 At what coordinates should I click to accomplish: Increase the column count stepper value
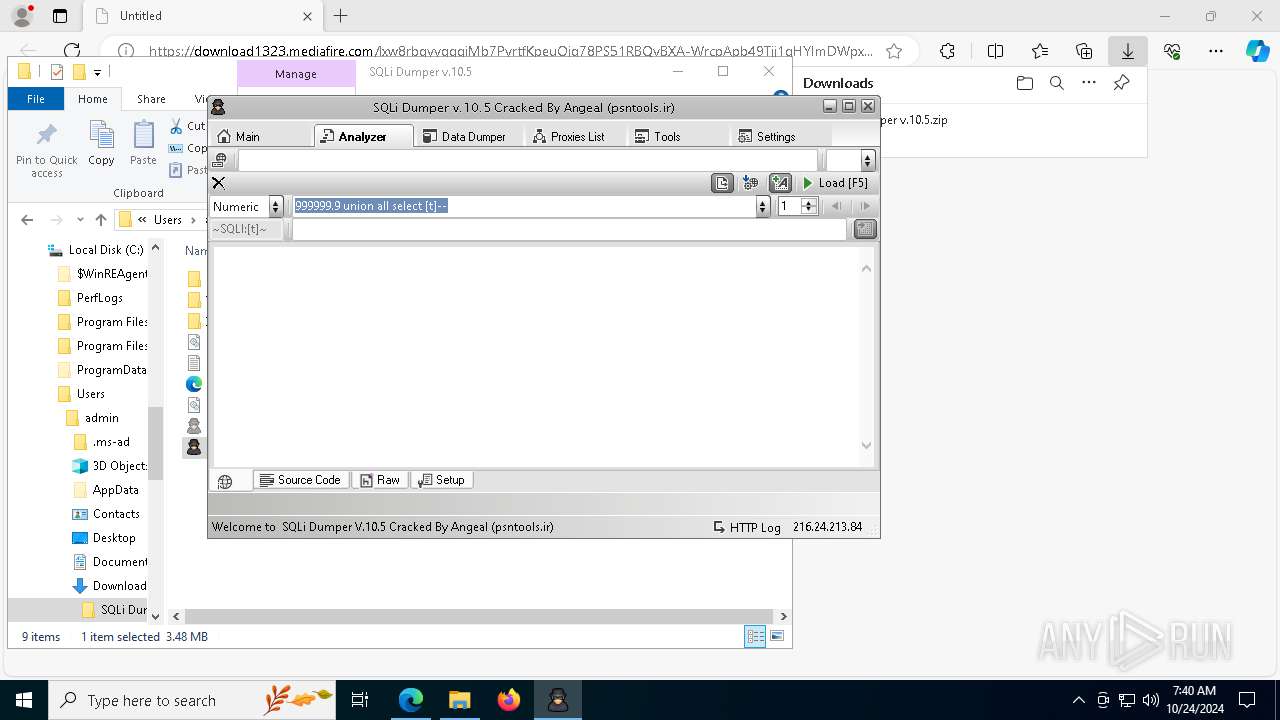click(x=809, y=202)
